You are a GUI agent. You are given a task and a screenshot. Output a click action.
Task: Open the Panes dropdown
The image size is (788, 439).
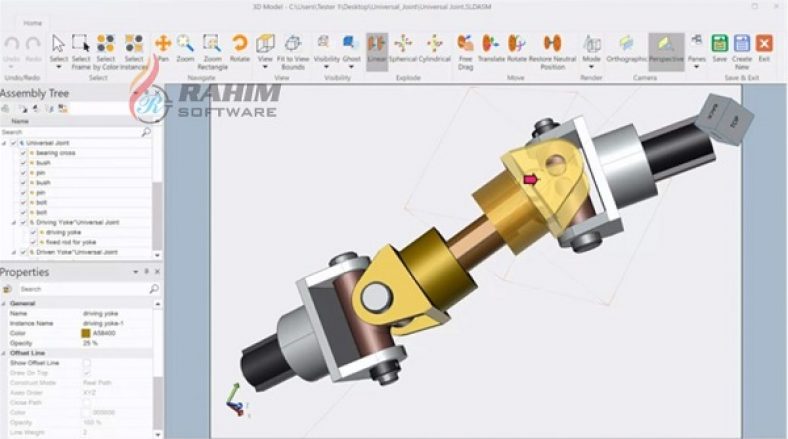point(697,67)
